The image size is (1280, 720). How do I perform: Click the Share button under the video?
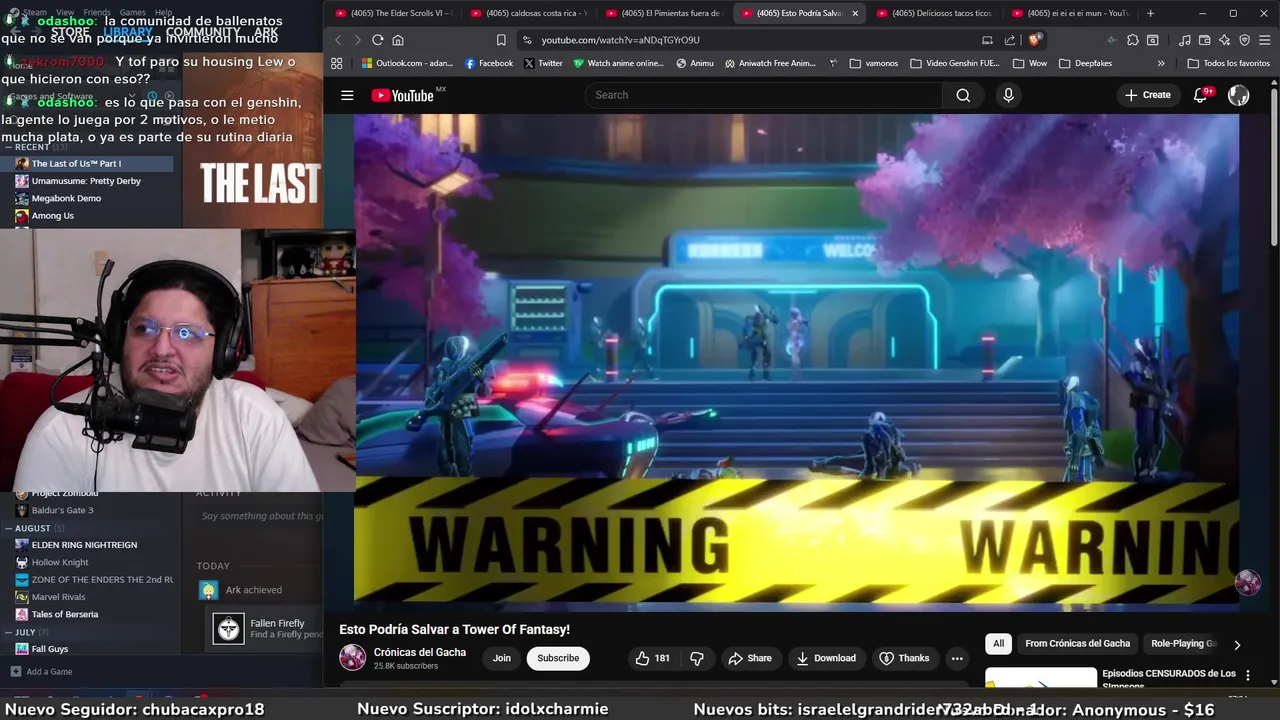coord(750,658)
